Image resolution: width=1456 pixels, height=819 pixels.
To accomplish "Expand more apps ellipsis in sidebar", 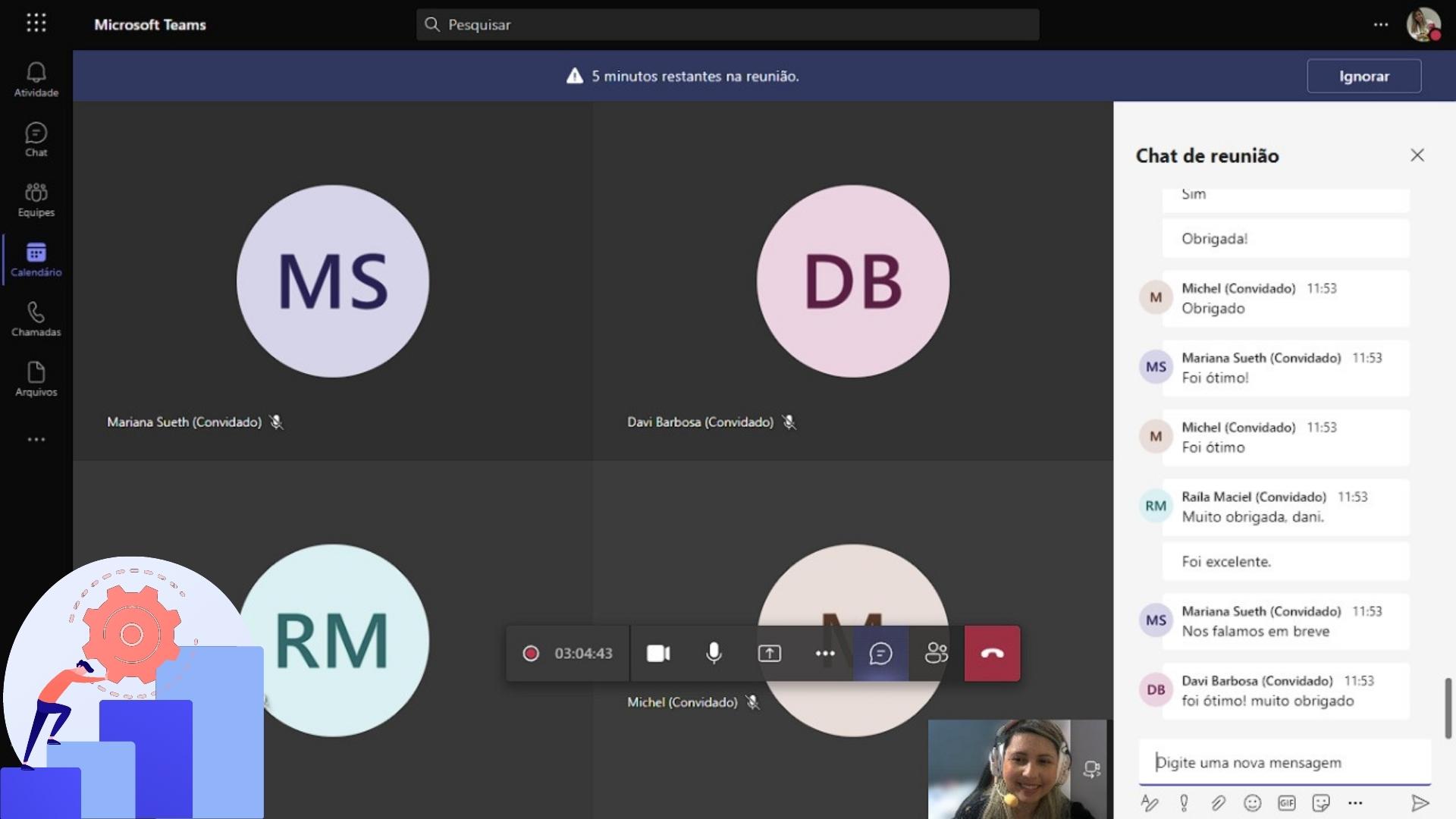I will tap(36, 439).
